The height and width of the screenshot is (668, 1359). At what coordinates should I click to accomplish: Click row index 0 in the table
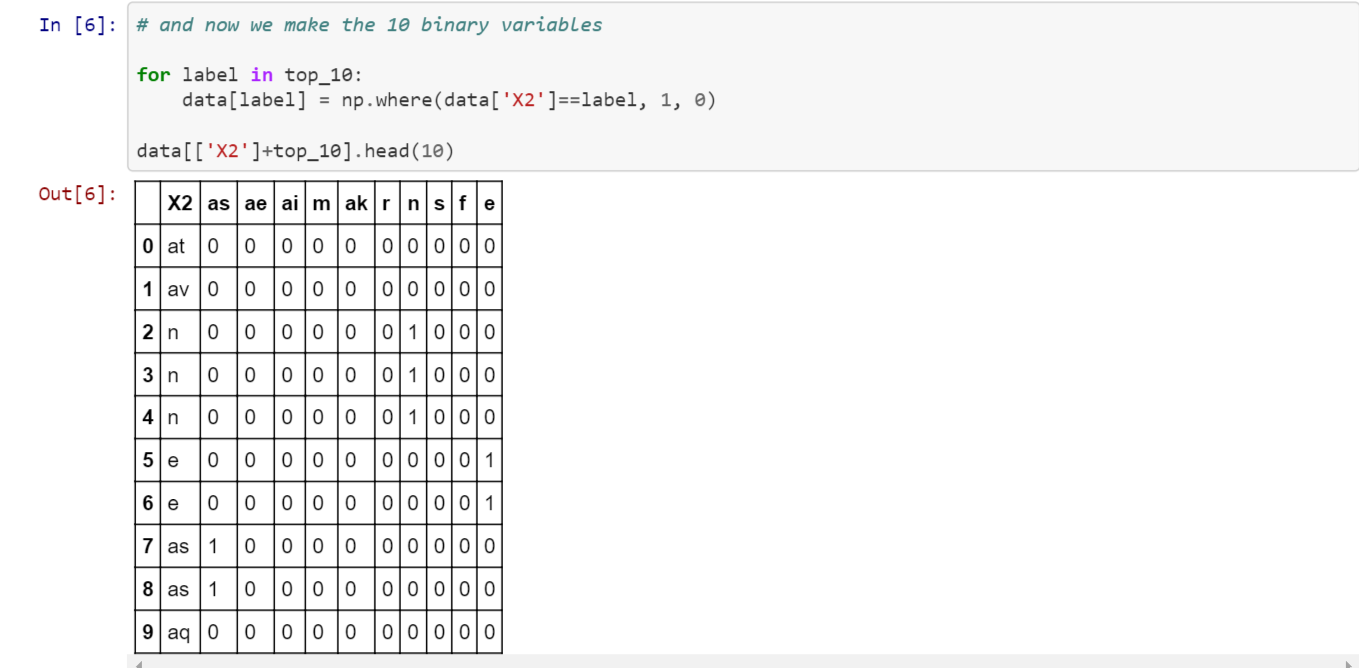tap(148, 246)
